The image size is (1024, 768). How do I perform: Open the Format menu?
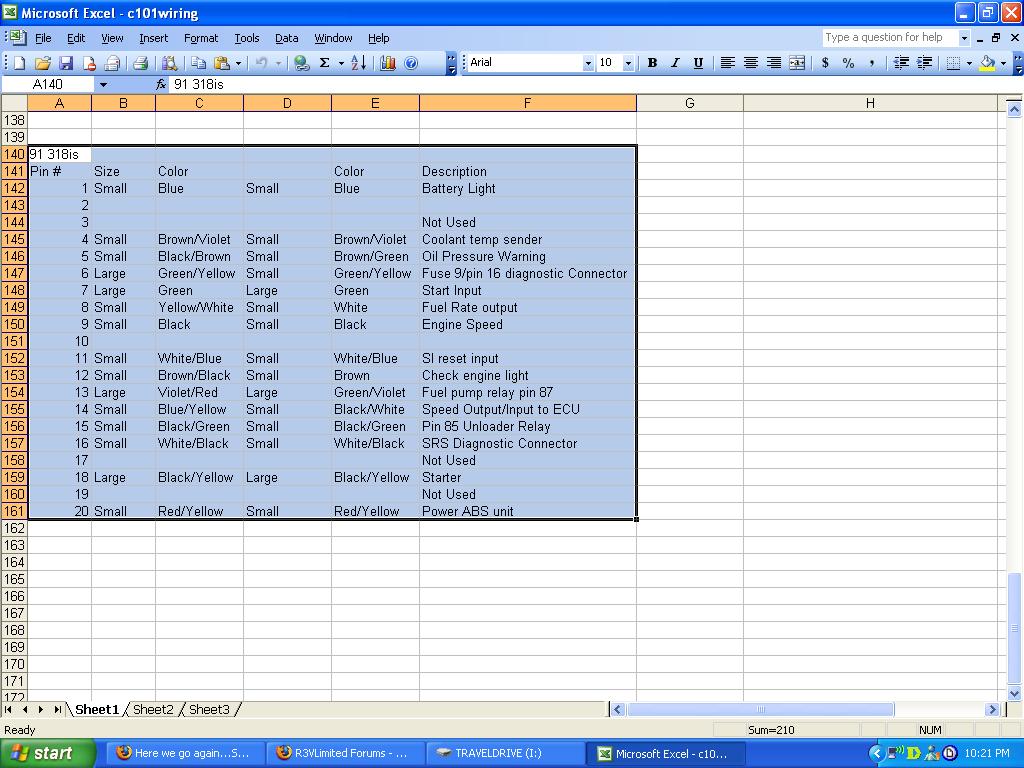click(200, 38)
